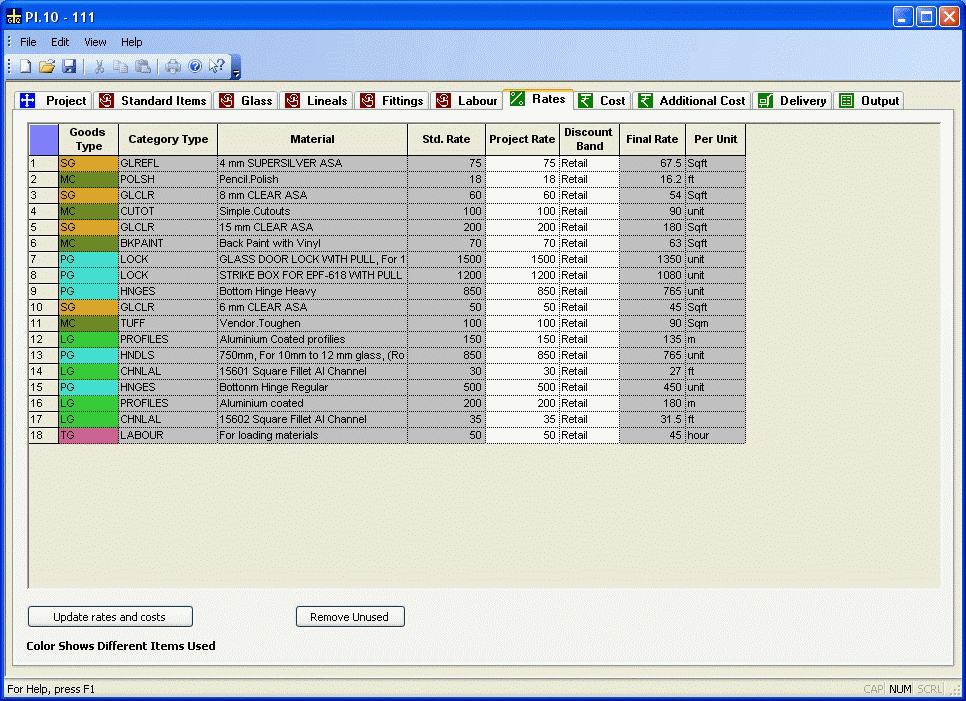Select the pink TG goods type cell
The height and width of the screenshot is (701, 966).
pyautogui.click(x=88, y=435)
